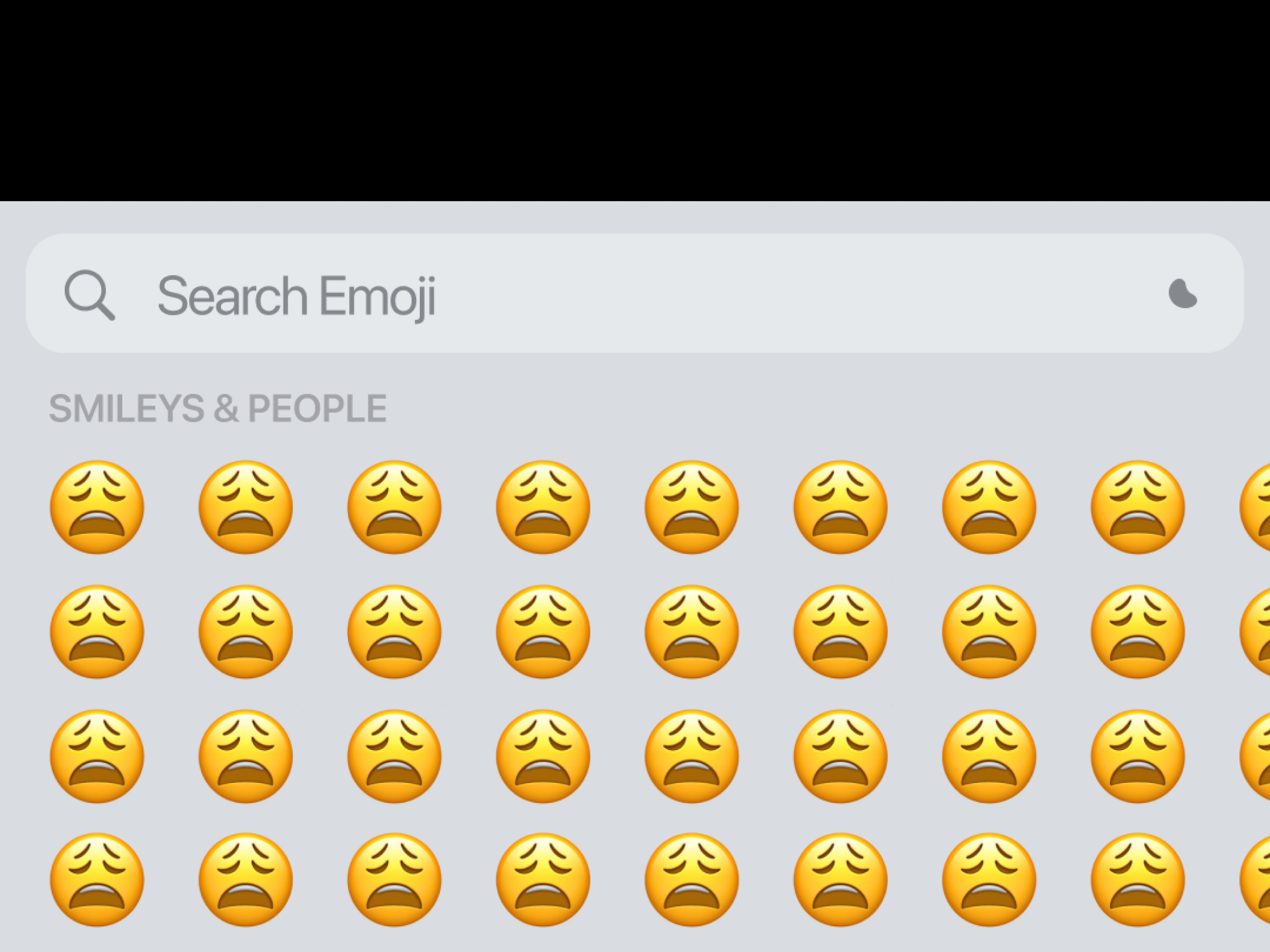Click the gray blob icon in search bar

point(1182,295)
